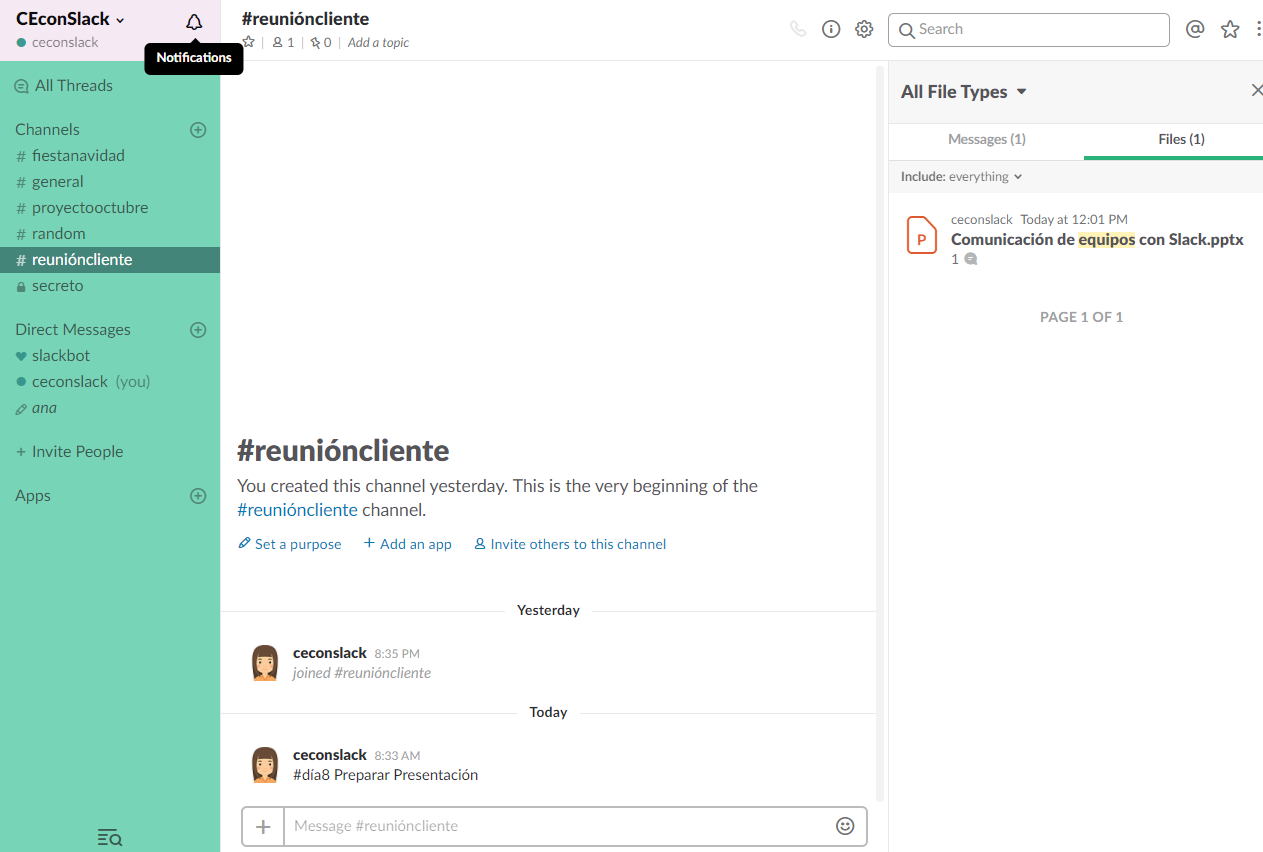The height and width of the screenshot is (852, 1263).
Task: Open the notifications bell
Action: pos(194,22)
